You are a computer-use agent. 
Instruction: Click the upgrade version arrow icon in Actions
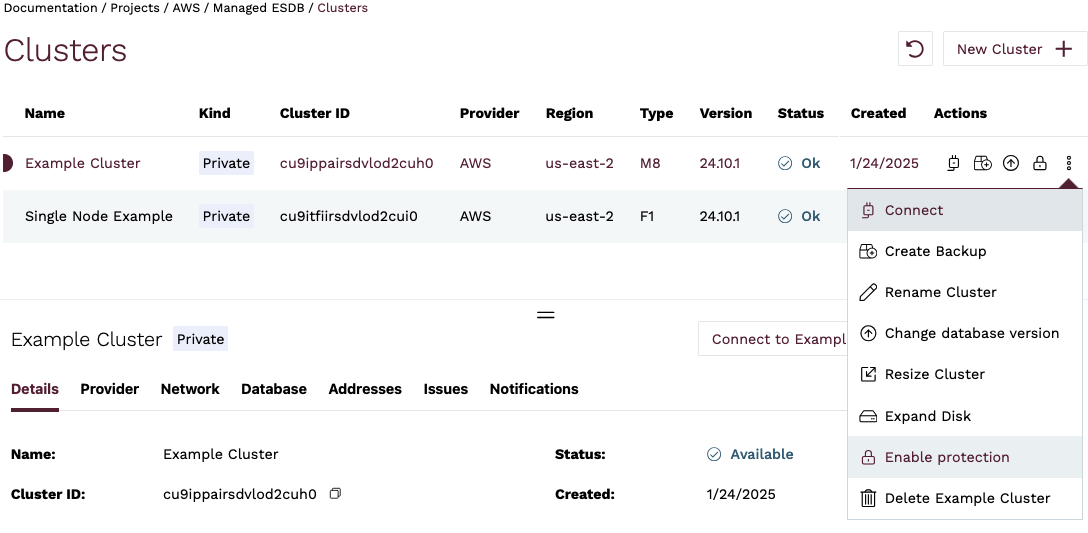[1011, 163]
